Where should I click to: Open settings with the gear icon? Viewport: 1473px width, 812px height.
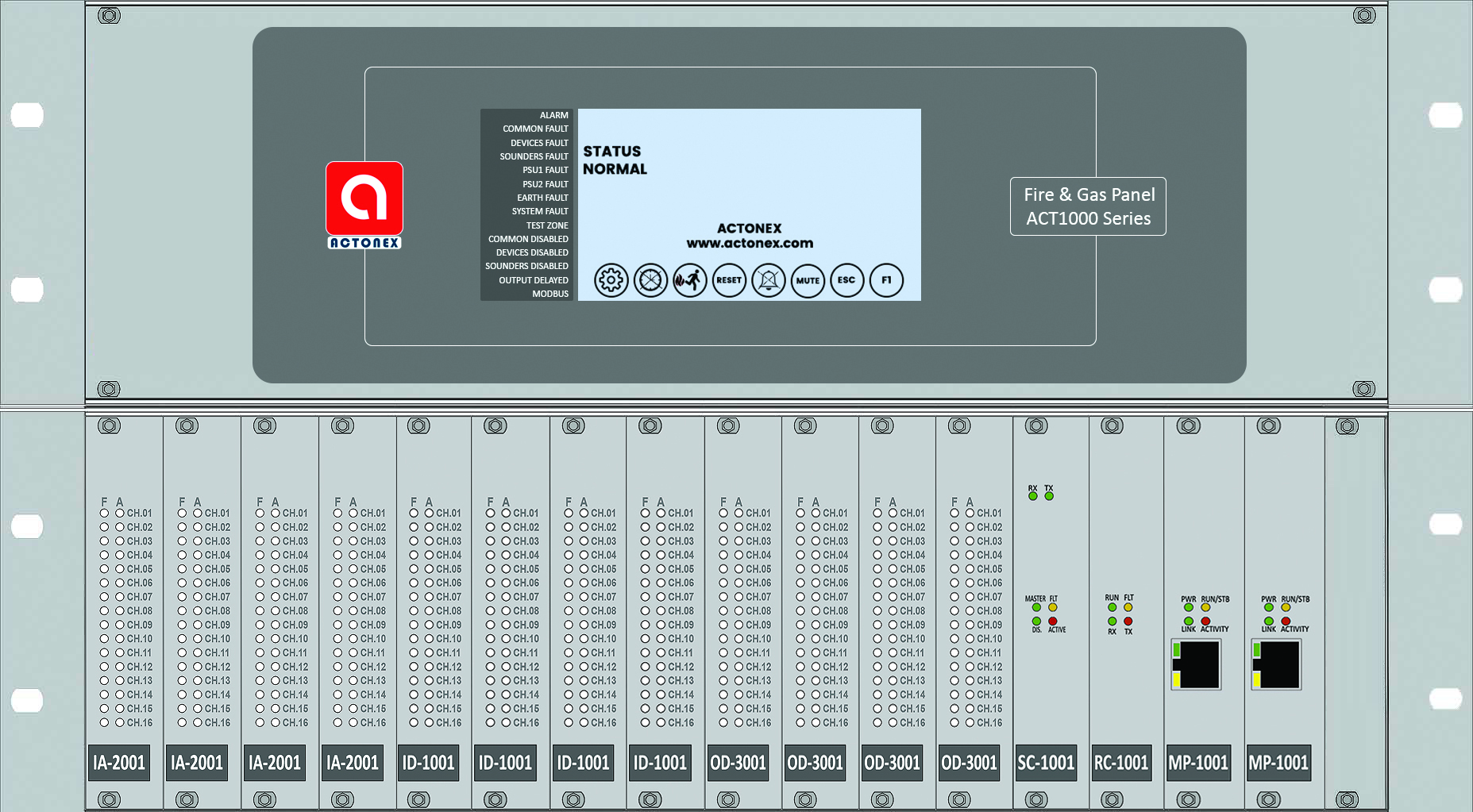611,280
